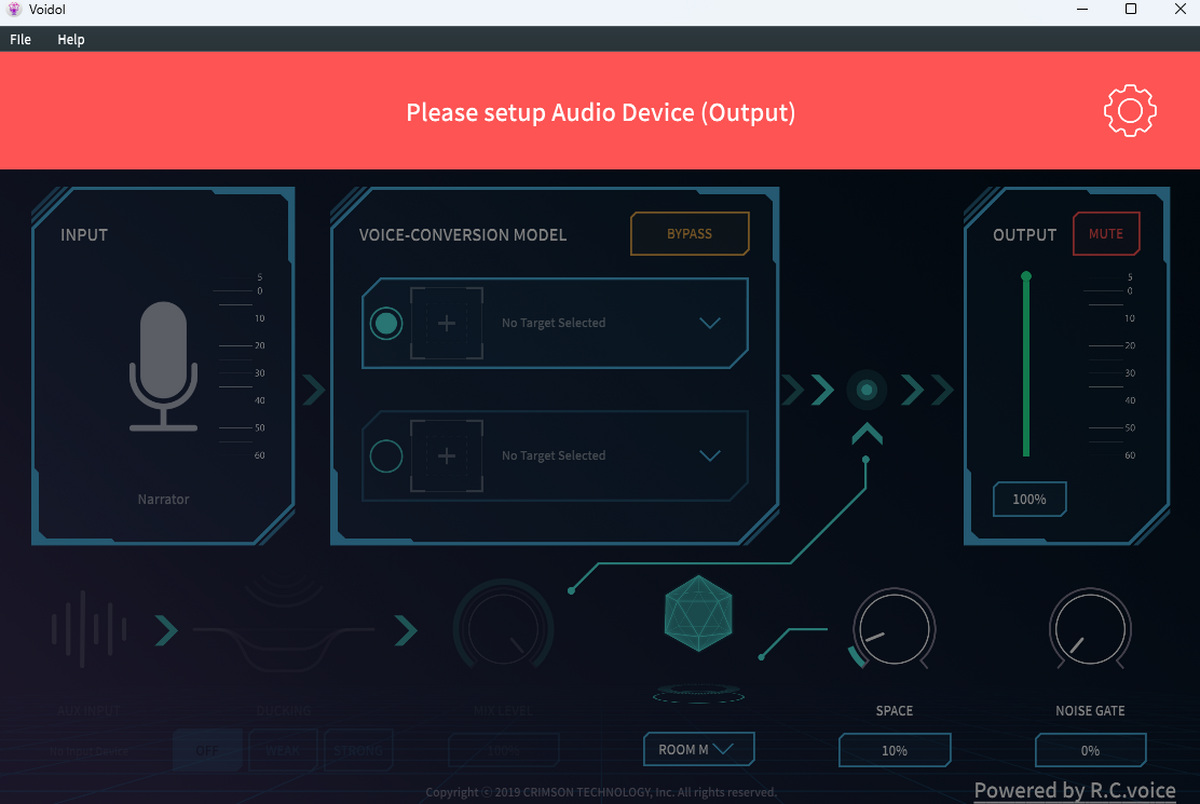Click the Voidol app icon in title bar
1200x804 pixels.
coord(14,9)
